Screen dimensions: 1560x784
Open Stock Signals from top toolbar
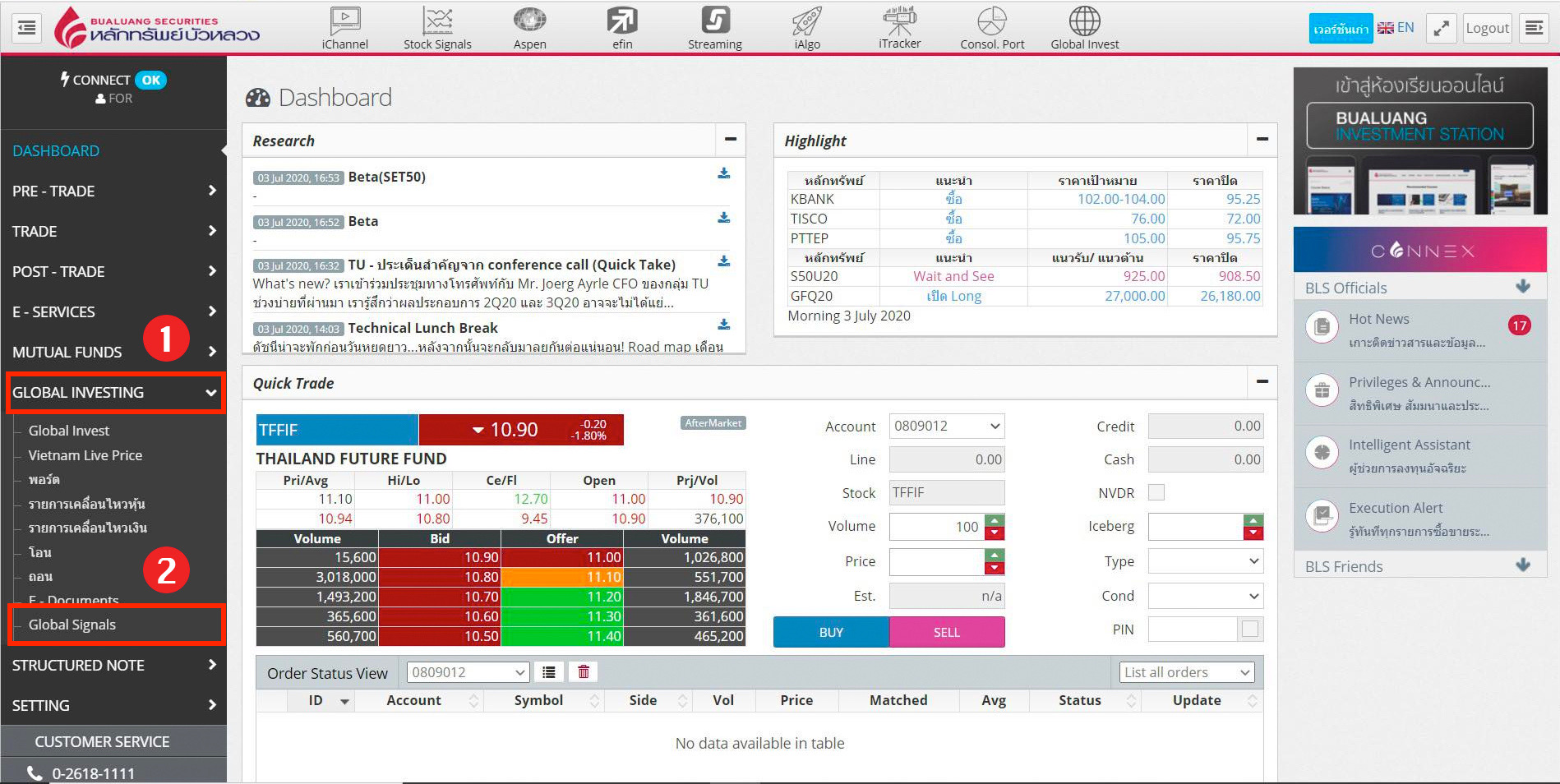point(437,27)
